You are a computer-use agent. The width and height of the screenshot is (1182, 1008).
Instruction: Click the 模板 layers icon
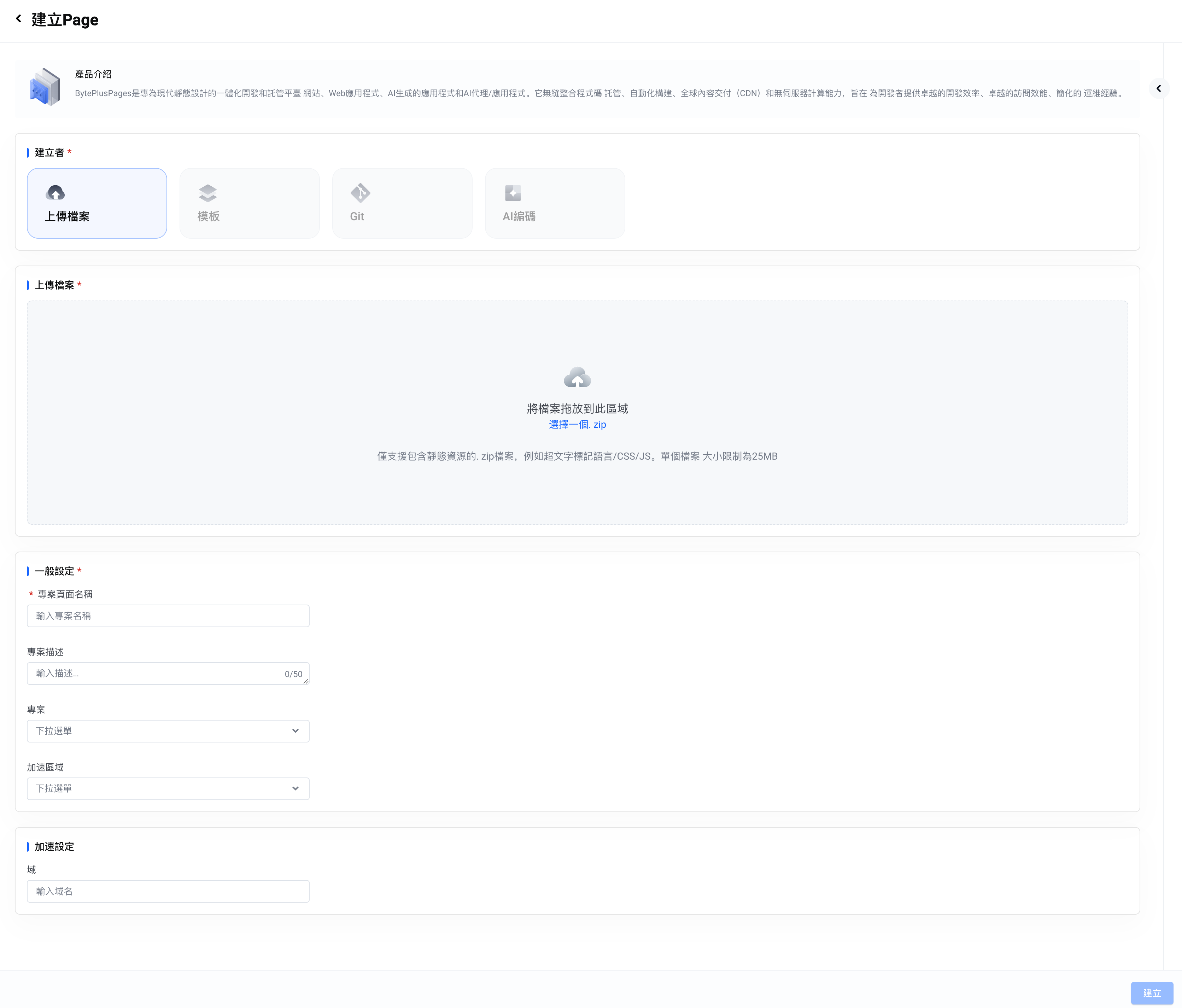(x=207, y=193)
